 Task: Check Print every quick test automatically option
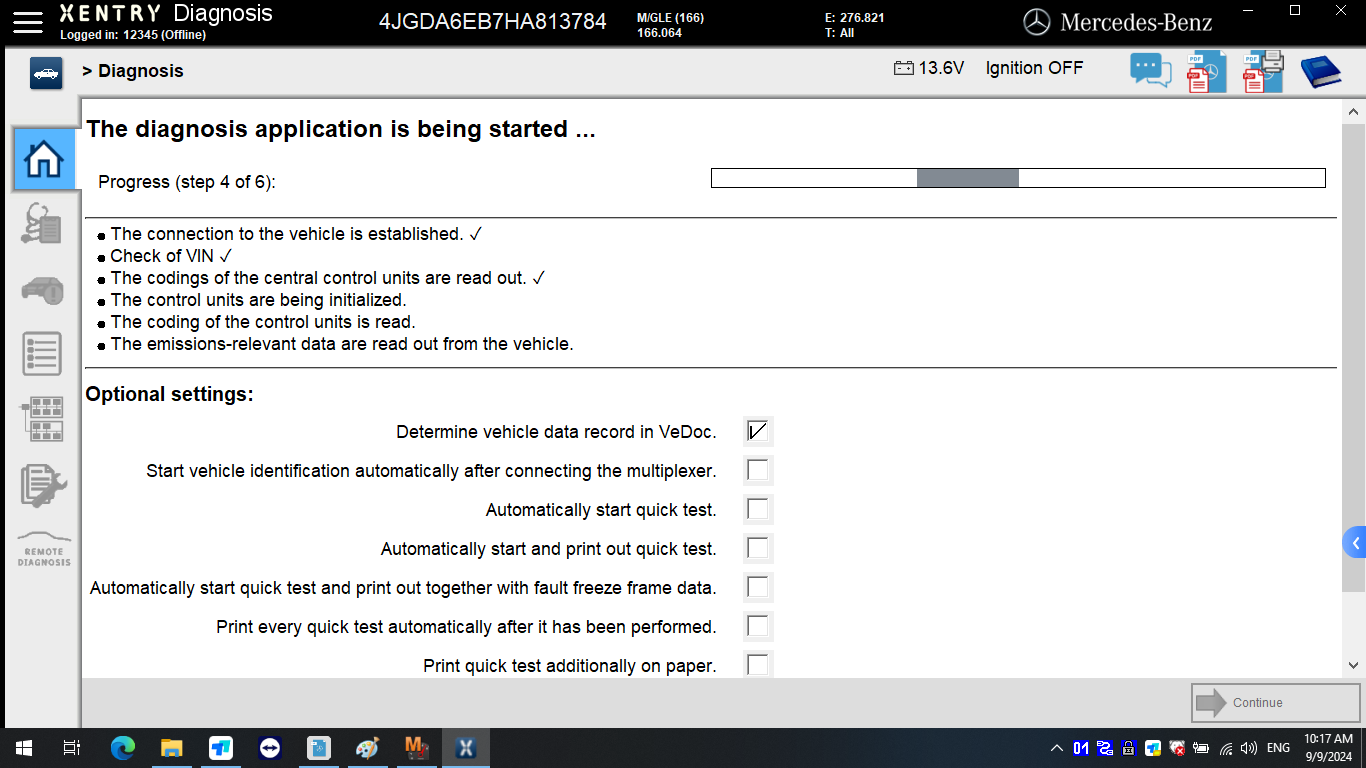[x=758, y=626]
